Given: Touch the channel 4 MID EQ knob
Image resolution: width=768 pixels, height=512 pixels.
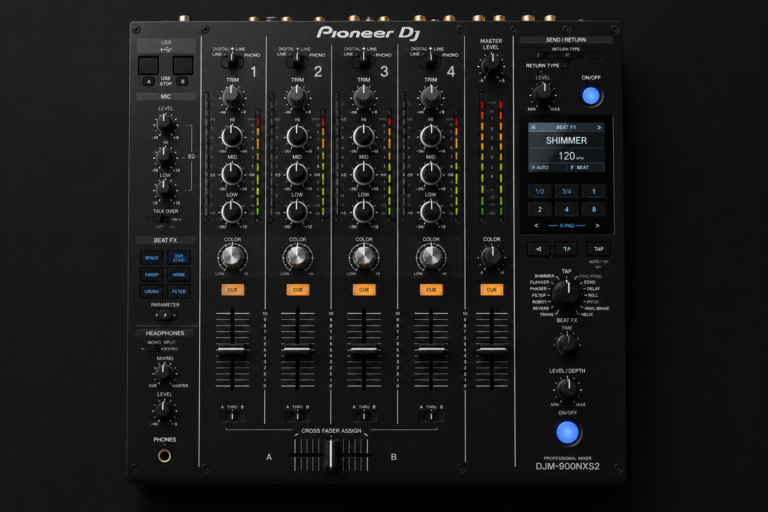Looking at the screenshot, I should tap(431, 173).
